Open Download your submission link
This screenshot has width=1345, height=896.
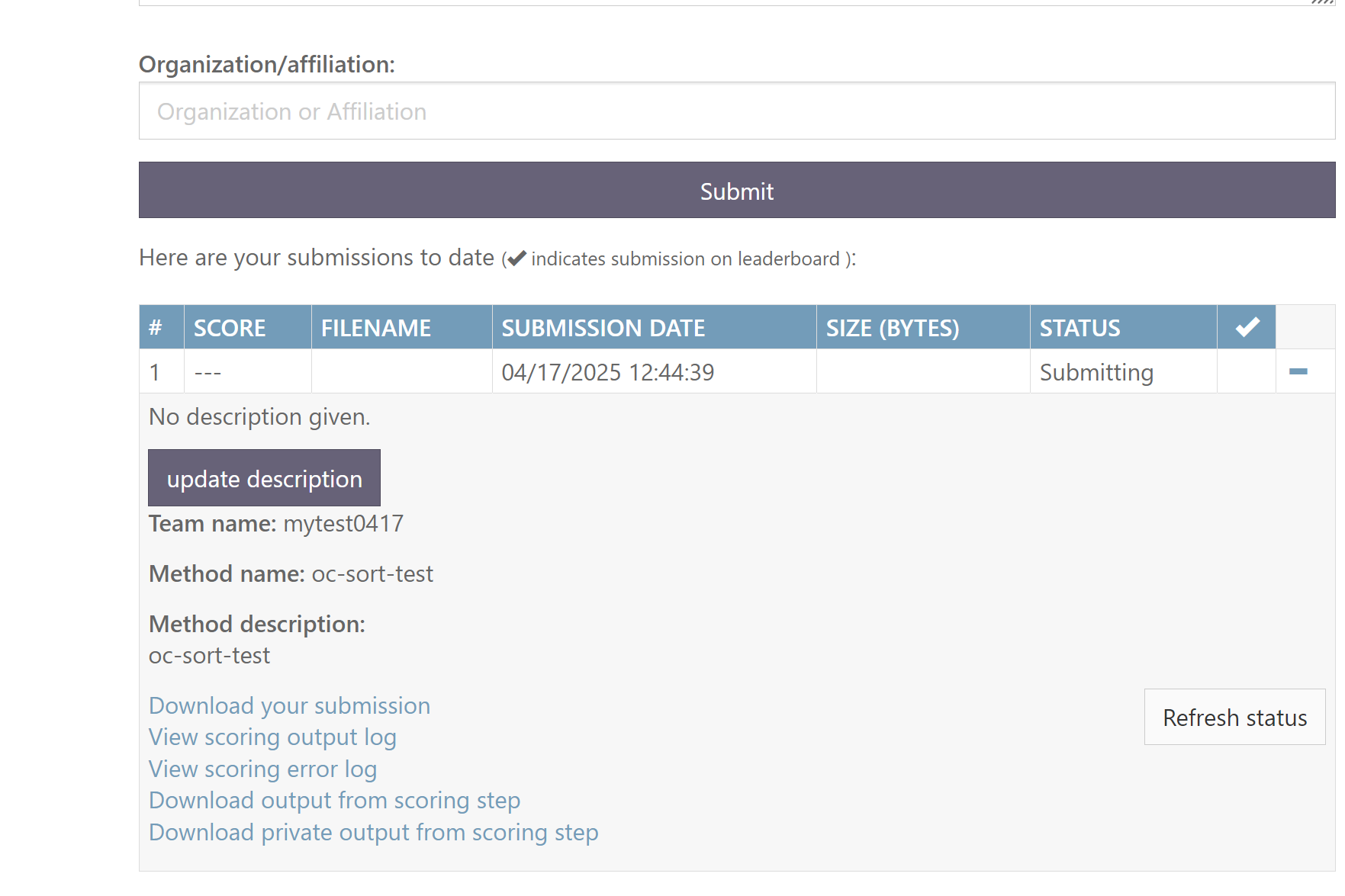[289, 706]
